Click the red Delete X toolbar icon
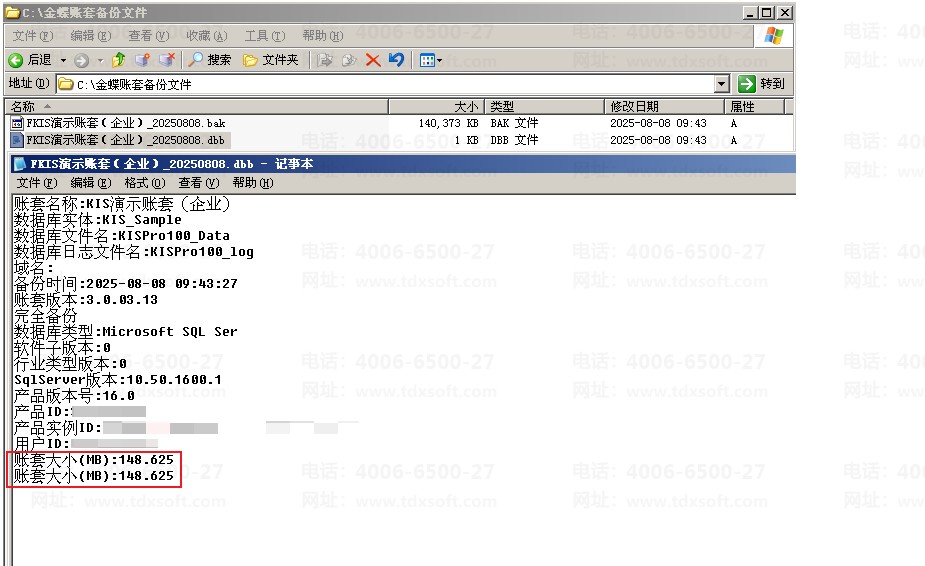The height and width of the screenshot is (566, 925). point(373,60)
